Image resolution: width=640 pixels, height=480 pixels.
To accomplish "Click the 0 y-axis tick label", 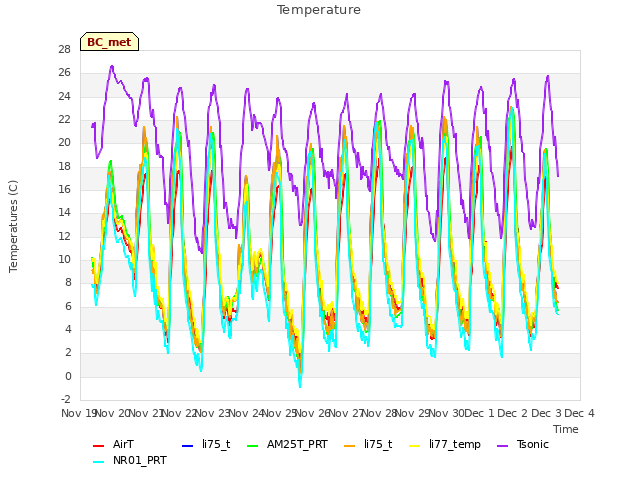I will pyautogui.click(x=68, y=376).
